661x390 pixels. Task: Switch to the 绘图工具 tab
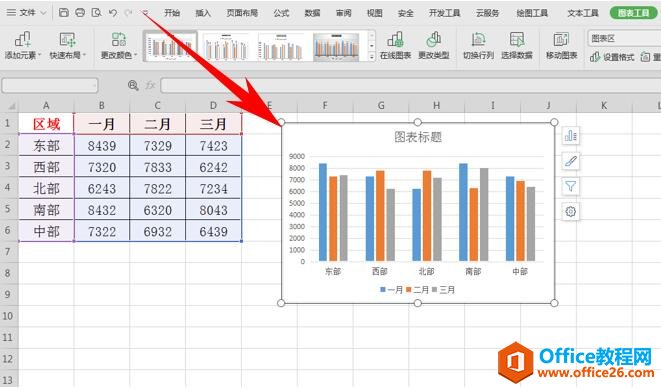[x=532, y=13]
